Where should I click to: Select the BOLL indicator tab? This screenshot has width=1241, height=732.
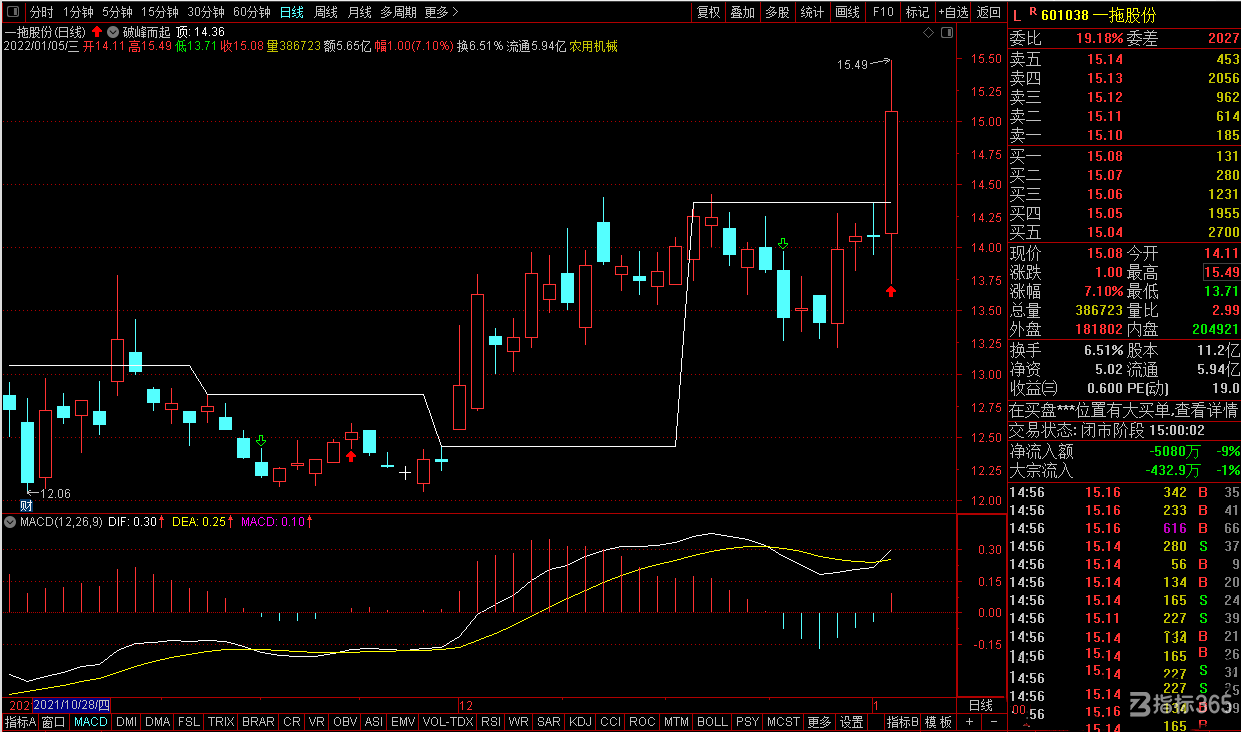point(712,722)
